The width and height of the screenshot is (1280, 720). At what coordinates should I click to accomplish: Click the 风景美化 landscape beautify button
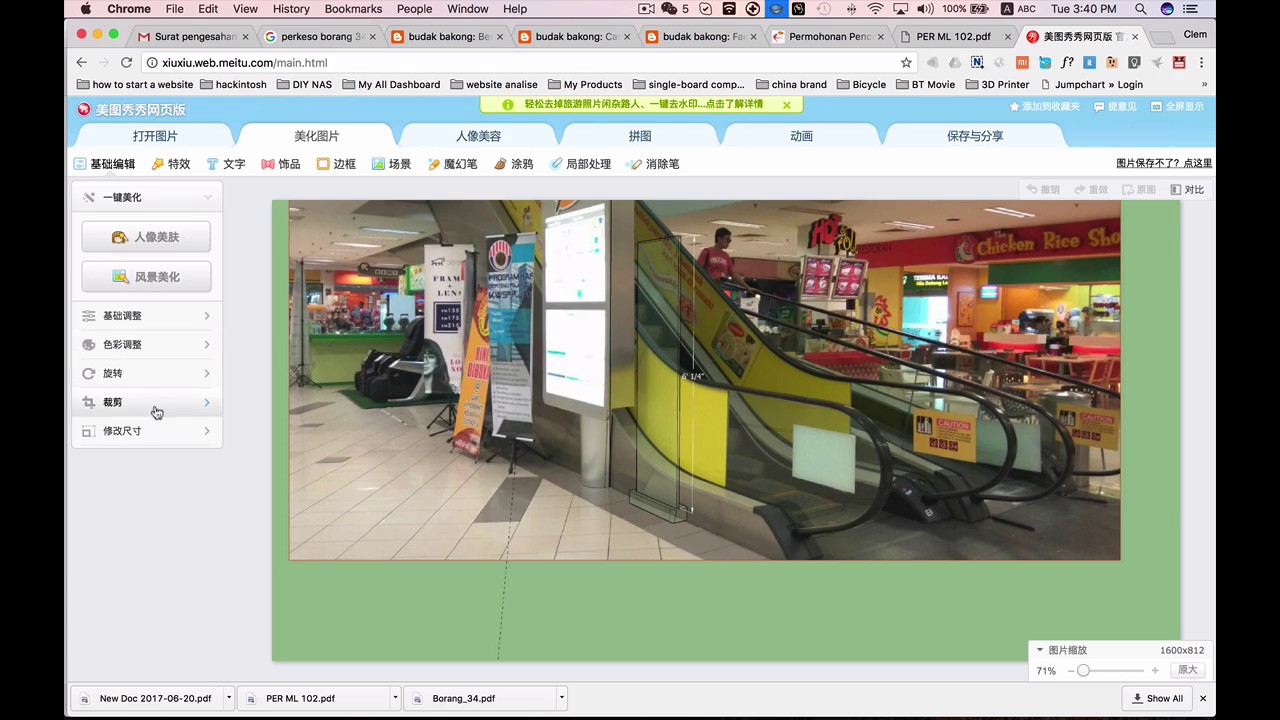(x=146, y=277)
